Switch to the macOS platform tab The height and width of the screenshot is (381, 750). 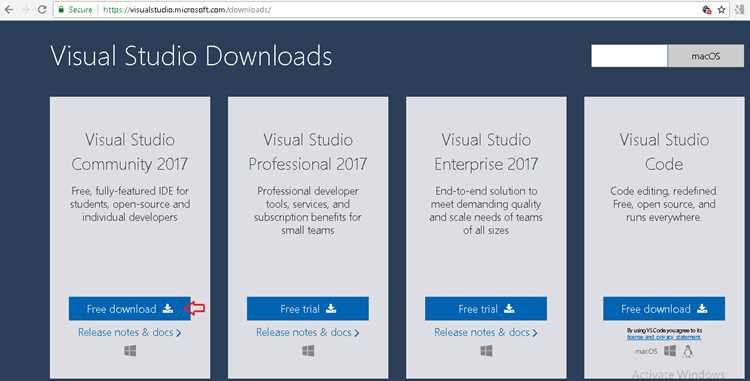click(706, 56)
